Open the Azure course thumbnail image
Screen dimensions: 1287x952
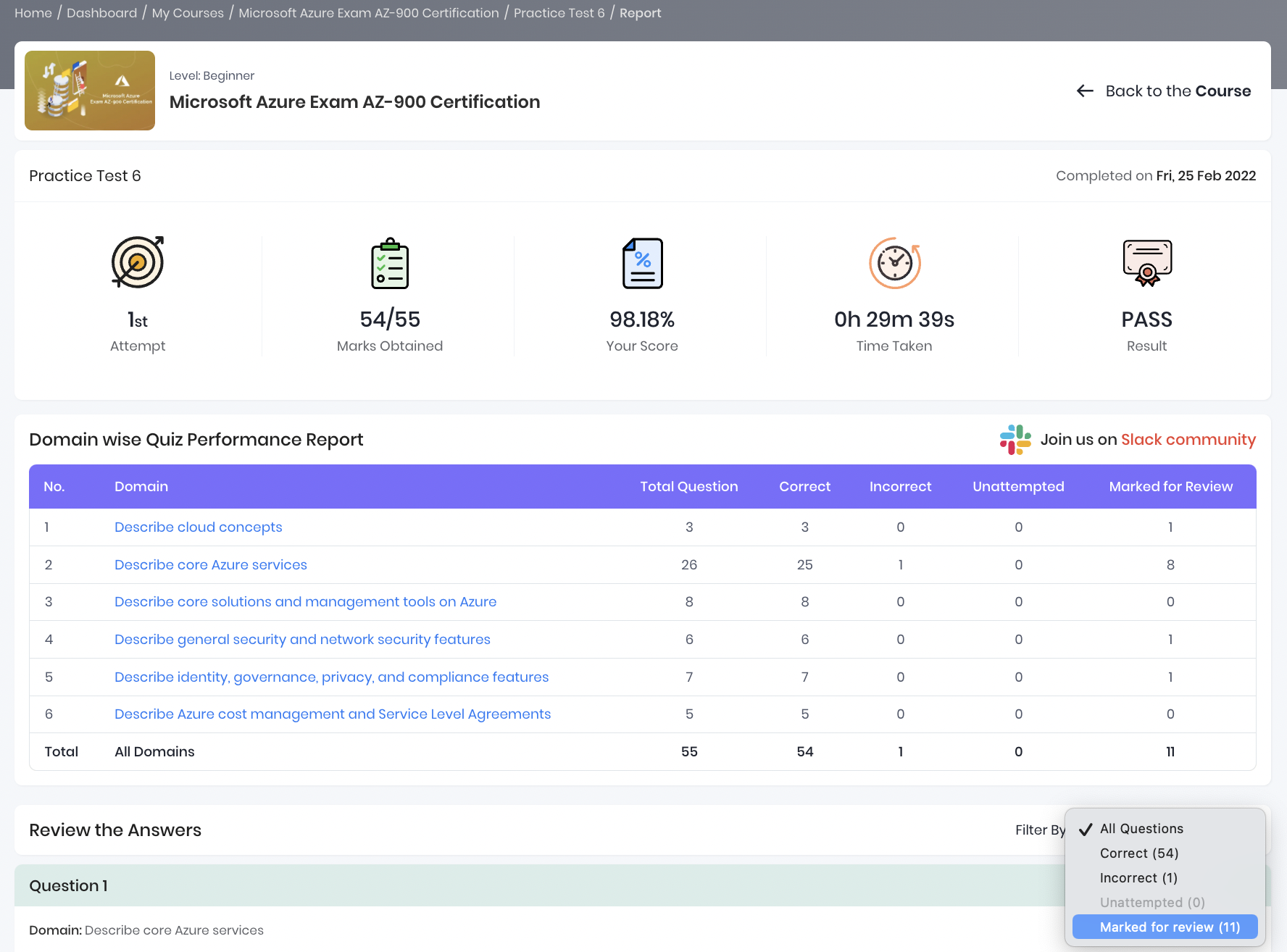(x=90, y=91)
